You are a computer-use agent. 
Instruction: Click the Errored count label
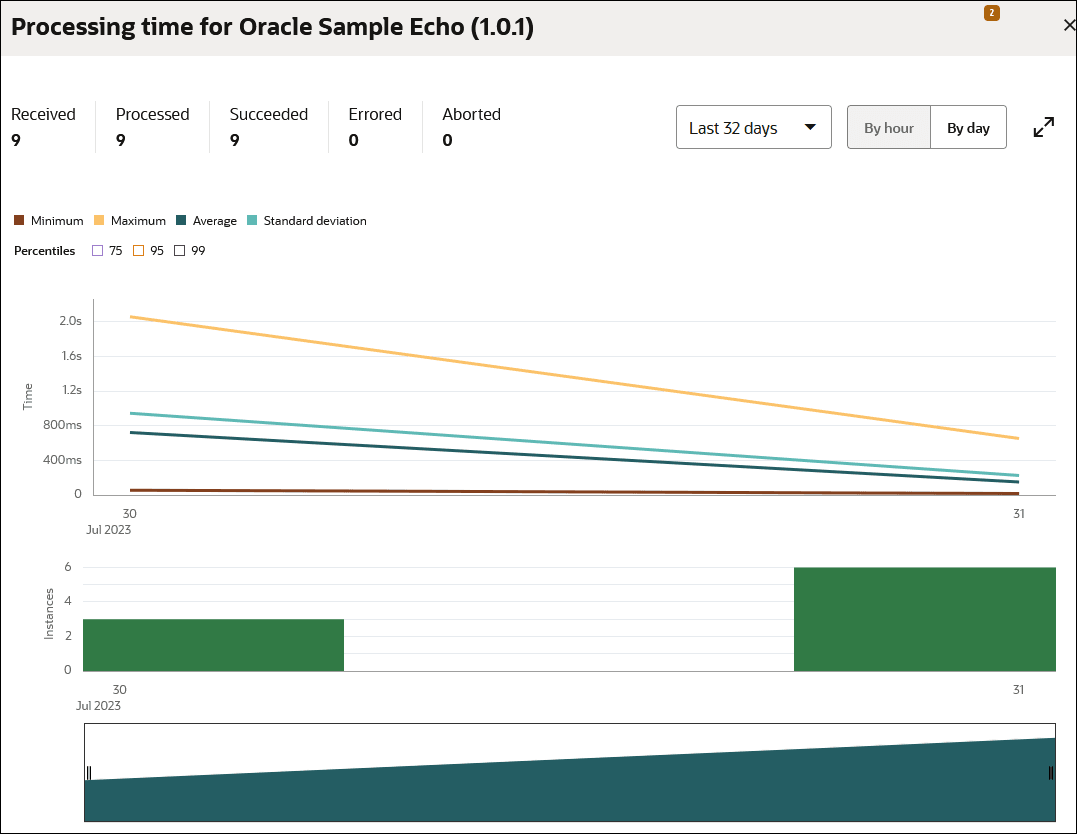point(375,114)
